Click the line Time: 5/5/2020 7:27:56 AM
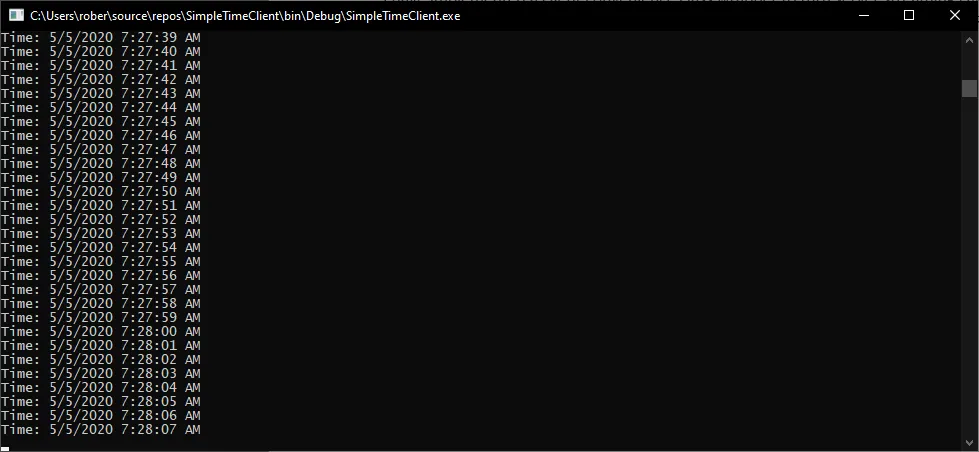 (x=101, y=275)
